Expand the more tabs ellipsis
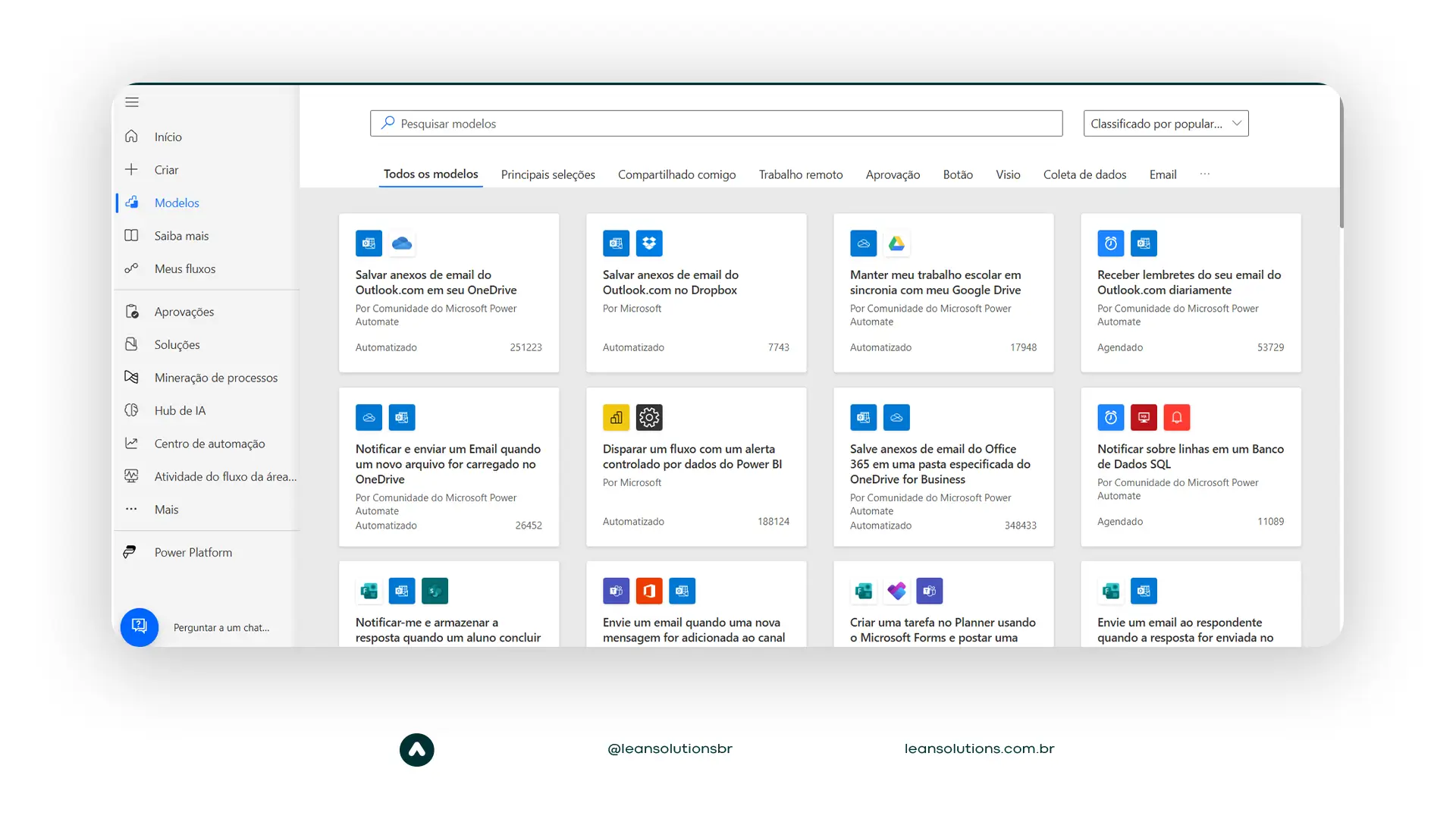This screenshot has height=819, width=1456. click(1205, 174)
